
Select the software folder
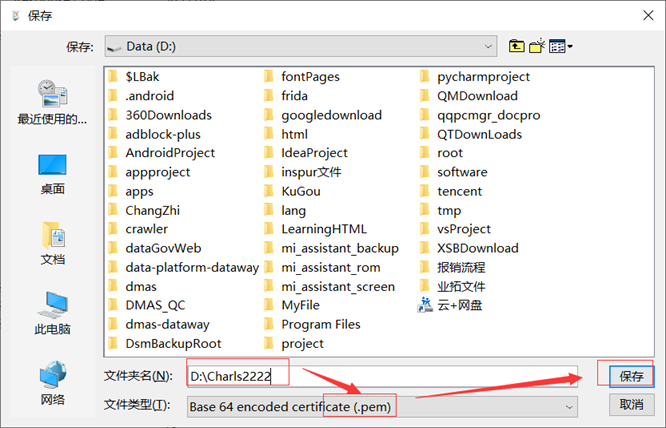[x=454, y=172]
